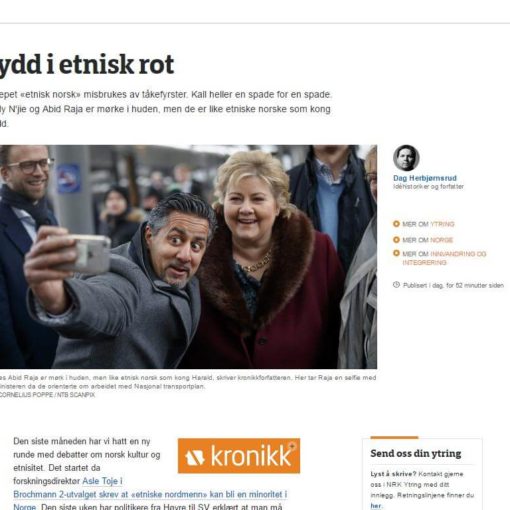The width and height of the screenshot is (510, 510).
Task: Open the MER OM YTRING link
Action: pyautogui.click(x=428, y=224)
